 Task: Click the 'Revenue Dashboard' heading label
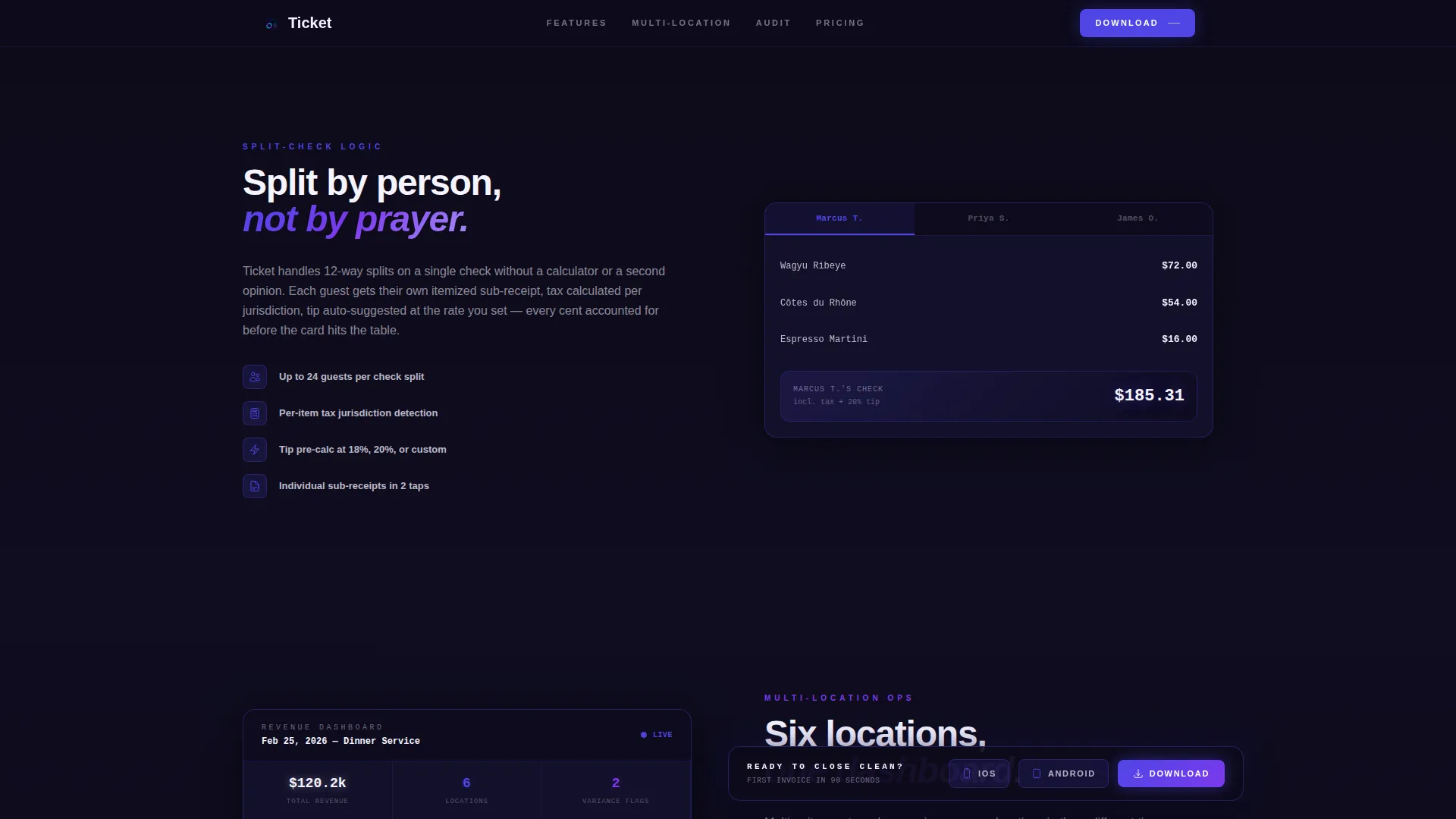(322, 727)
